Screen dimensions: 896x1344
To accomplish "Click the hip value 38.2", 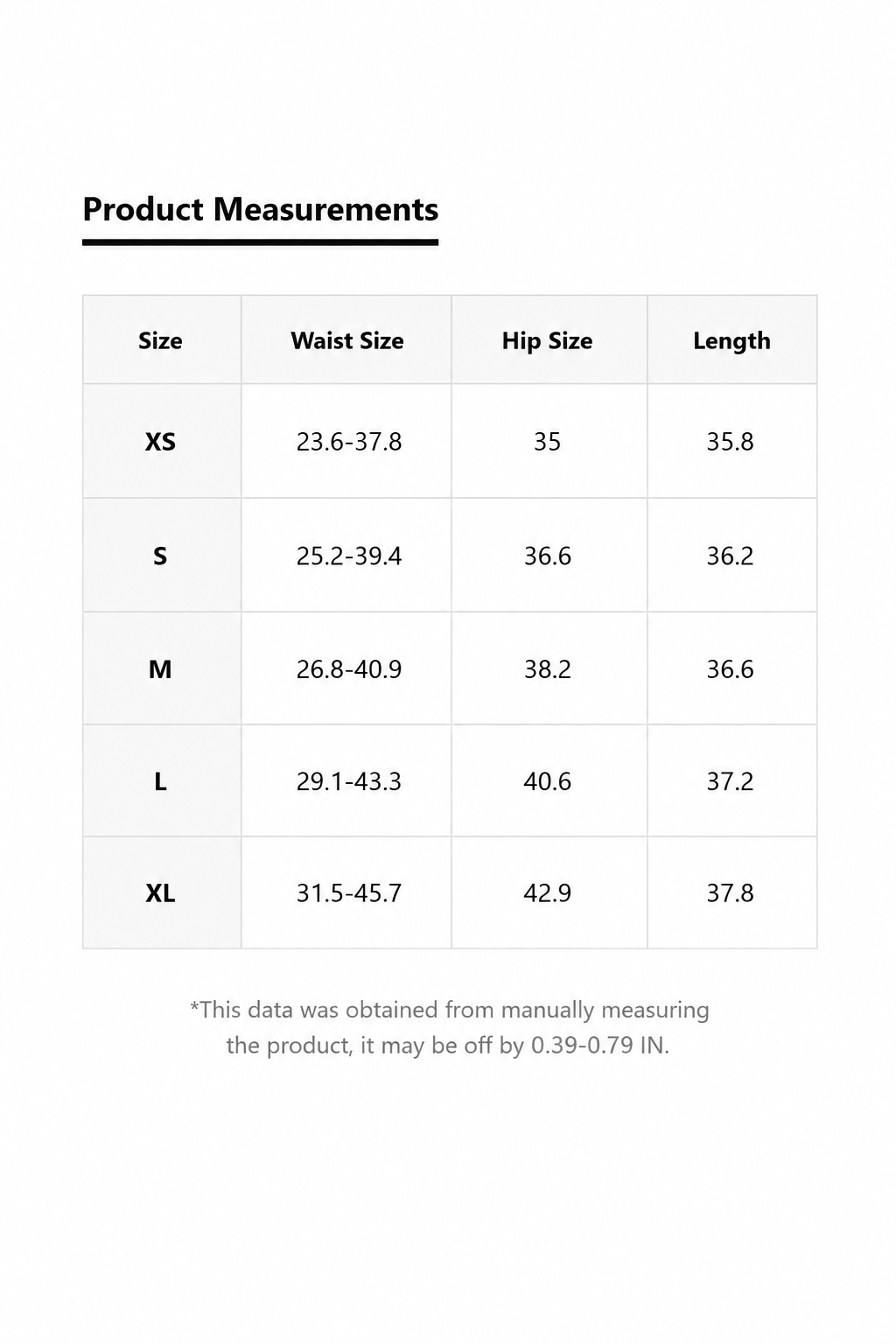I will point(548,669).
